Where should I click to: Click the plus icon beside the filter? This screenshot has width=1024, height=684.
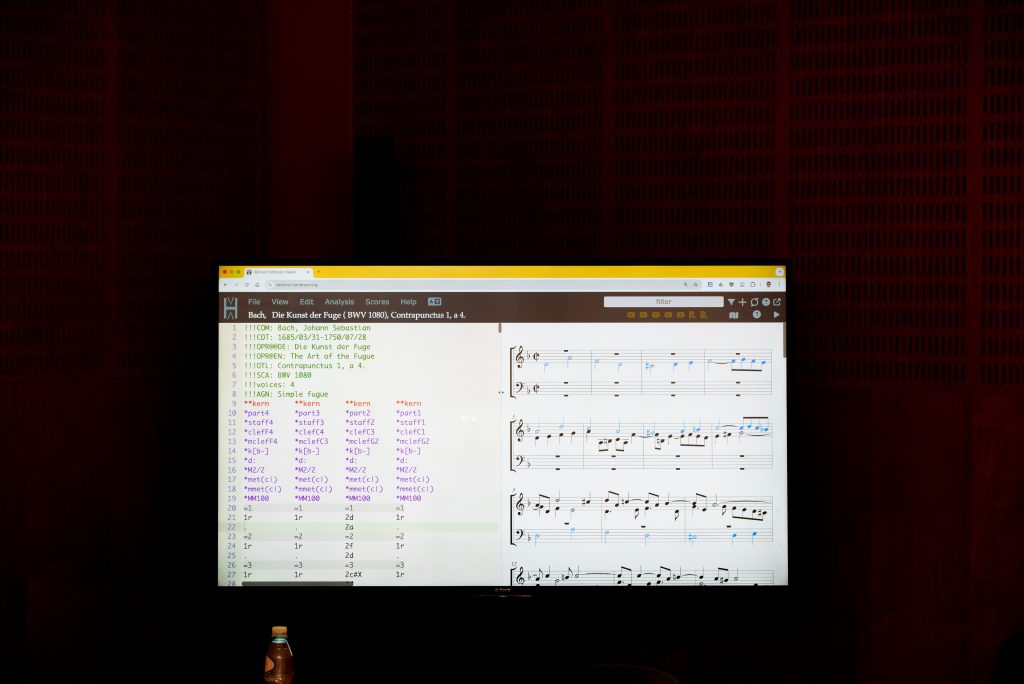(742, 302)
